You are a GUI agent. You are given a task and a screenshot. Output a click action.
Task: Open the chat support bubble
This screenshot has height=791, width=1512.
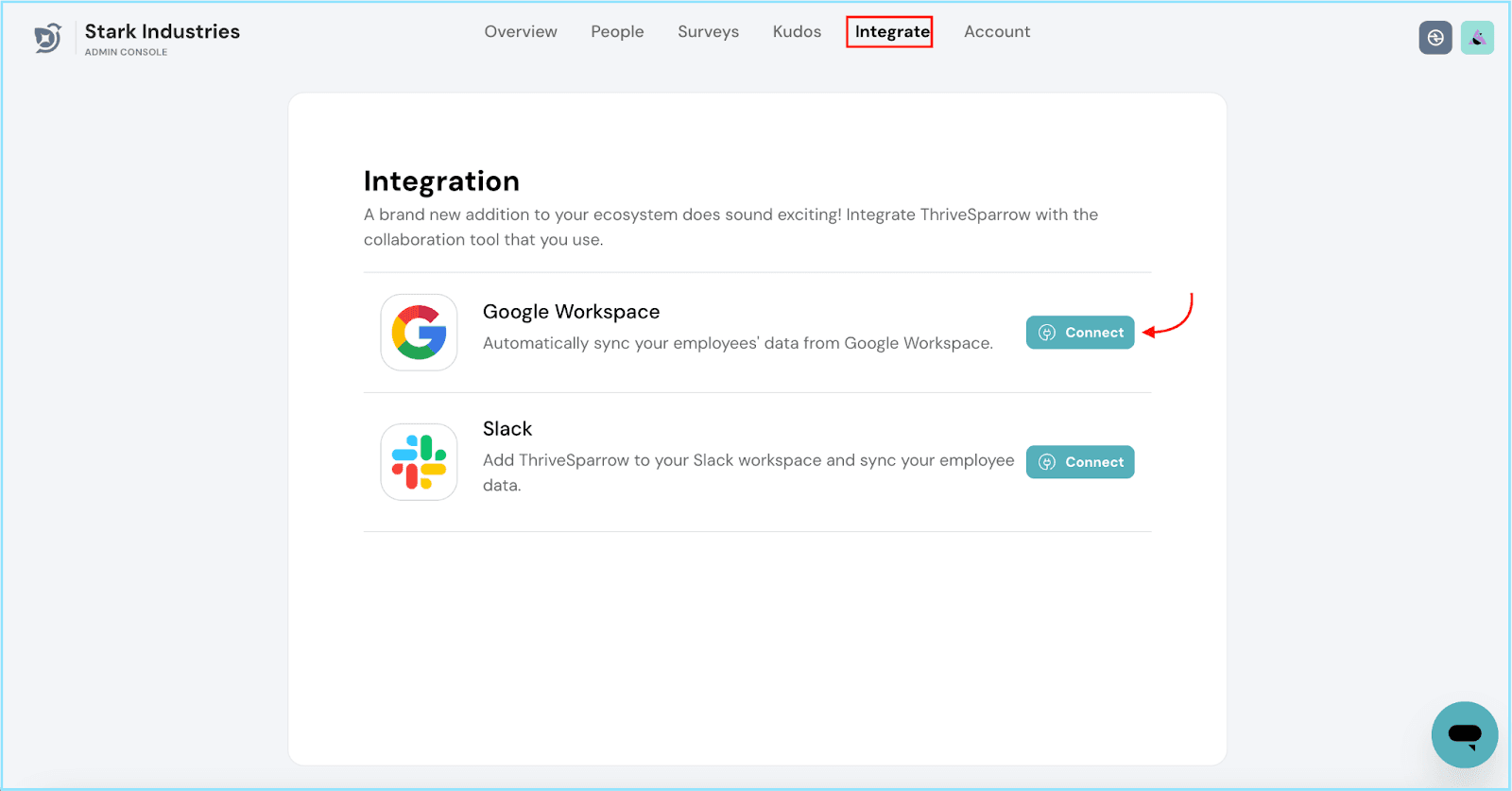[x=1464, y=734]
